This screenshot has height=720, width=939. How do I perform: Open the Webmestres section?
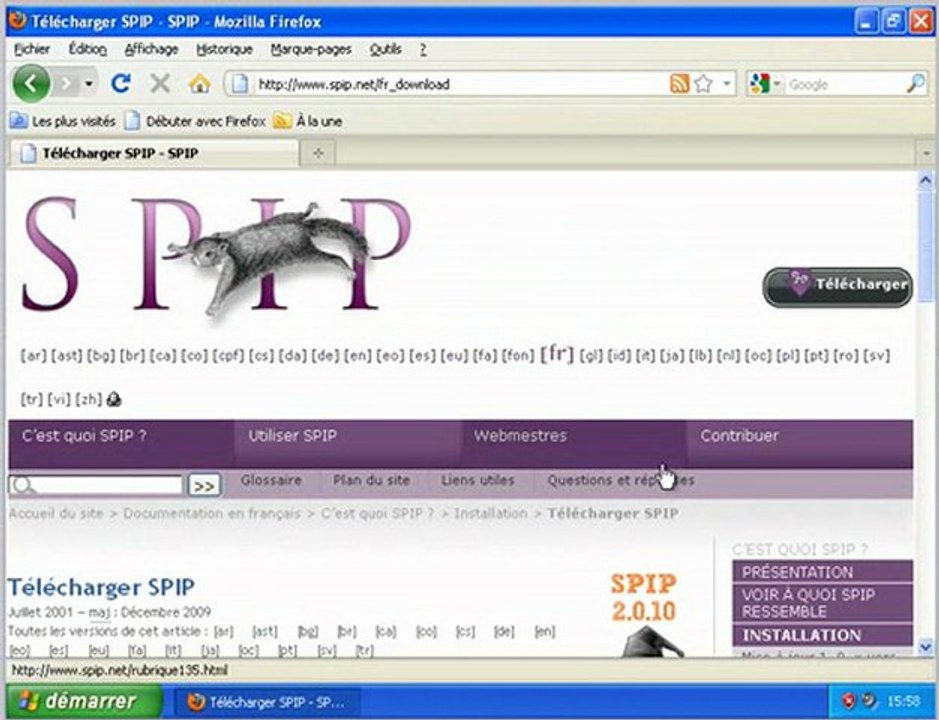pos(573,444)
